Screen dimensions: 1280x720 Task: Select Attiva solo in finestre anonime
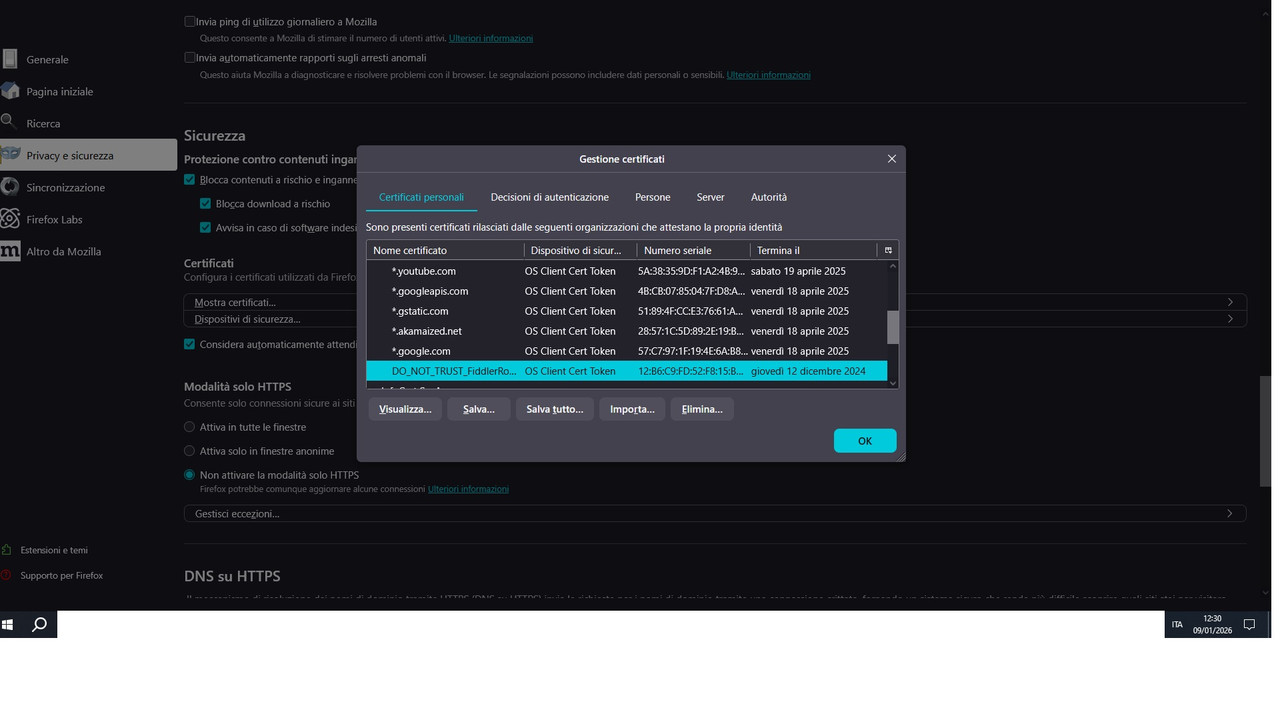(x=190, y=451)
